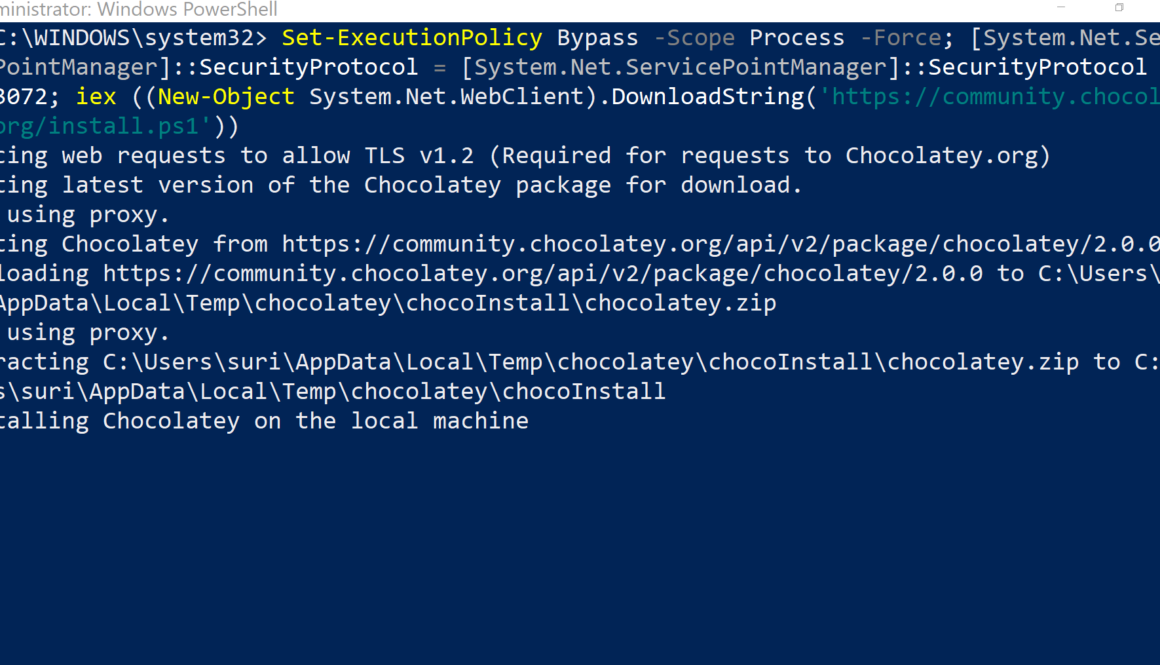Click the Bypass argument in the command

[597, 38]
